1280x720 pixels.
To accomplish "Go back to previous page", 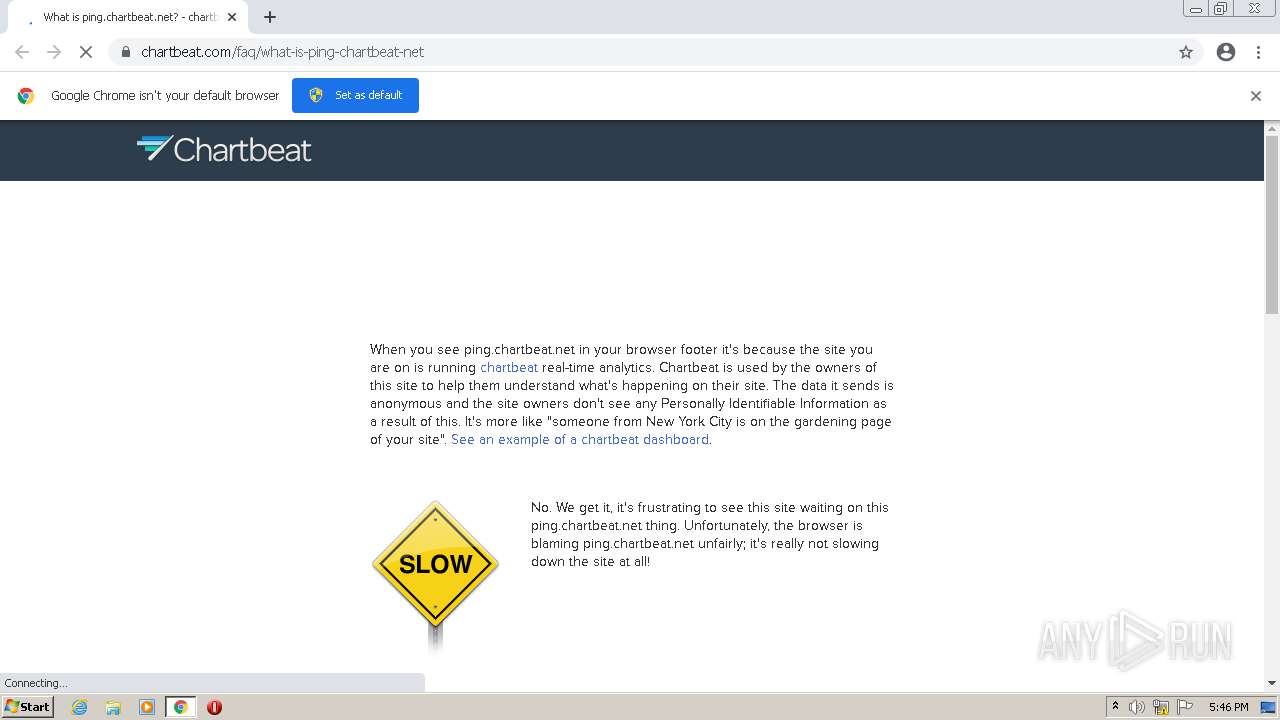I will click(22, 52).
